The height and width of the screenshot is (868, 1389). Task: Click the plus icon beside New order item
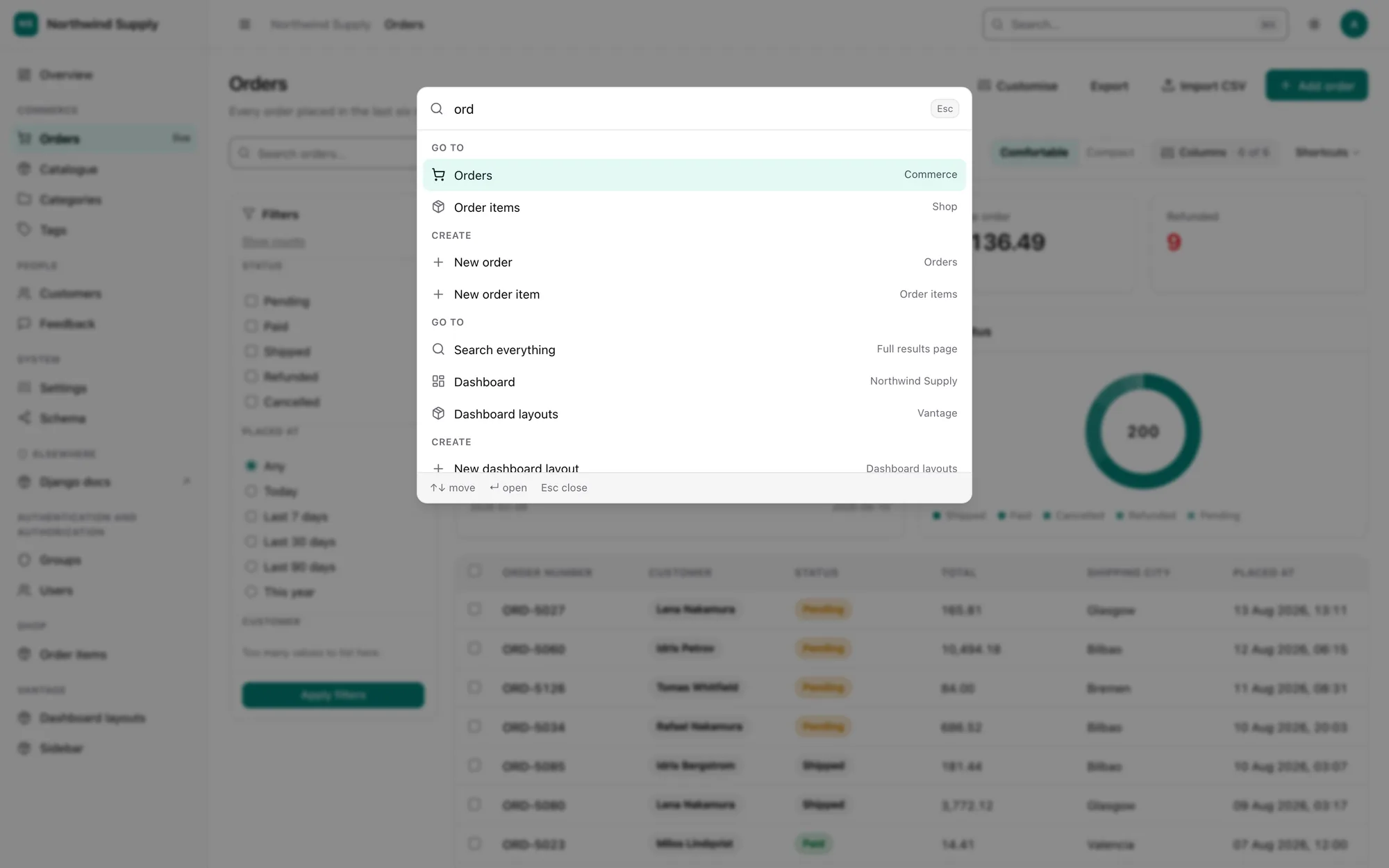click(x=438, y=294)
